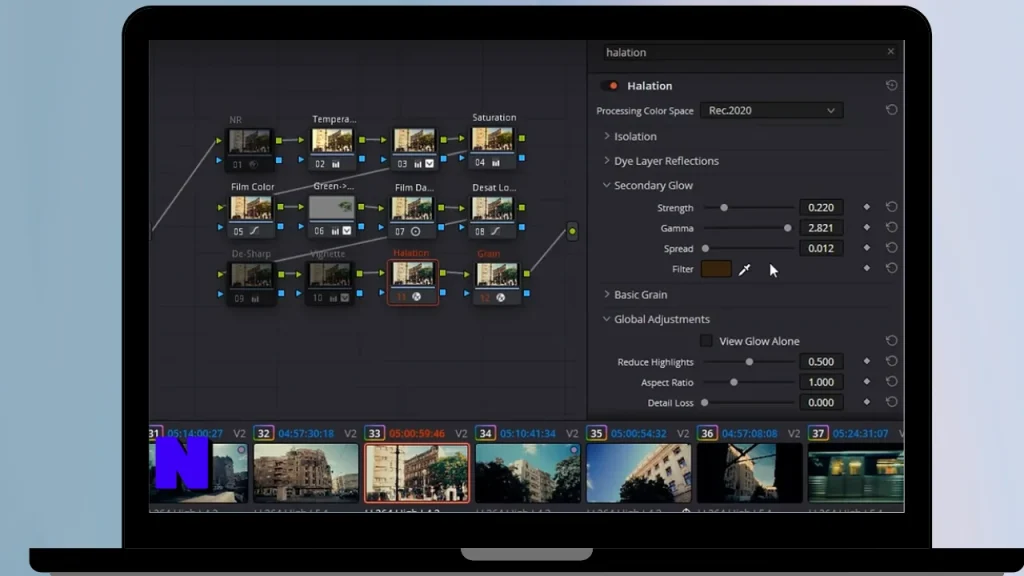Screen dimensions: 1024x576
Task: Reset the Aspect Ratio parameter
Action: tap(891, 381)
